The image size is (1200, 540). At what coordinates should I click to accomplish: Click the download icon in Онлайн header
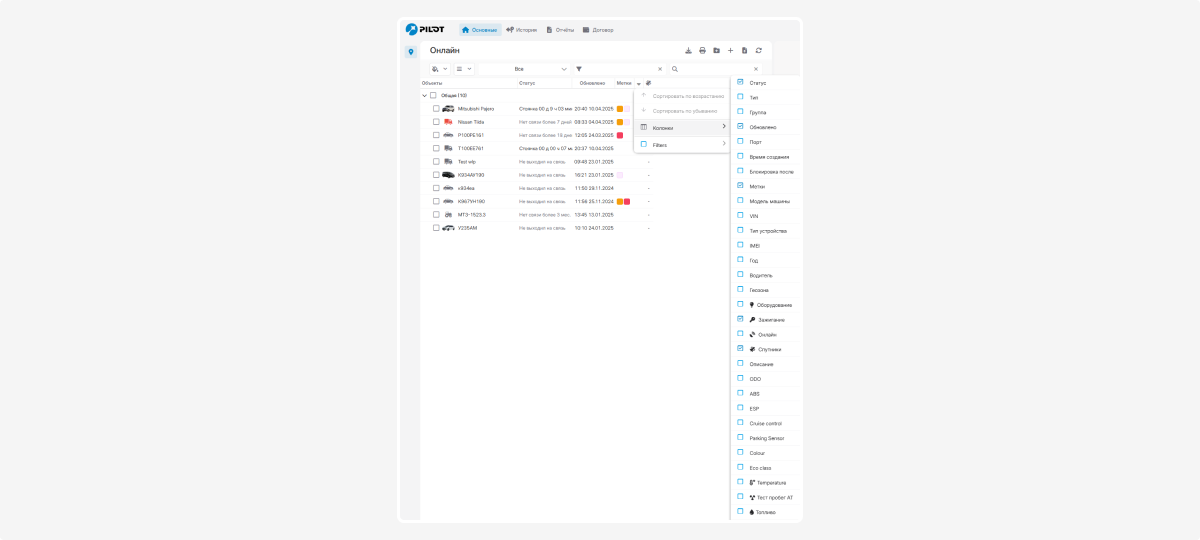click(x=688, y=50)
